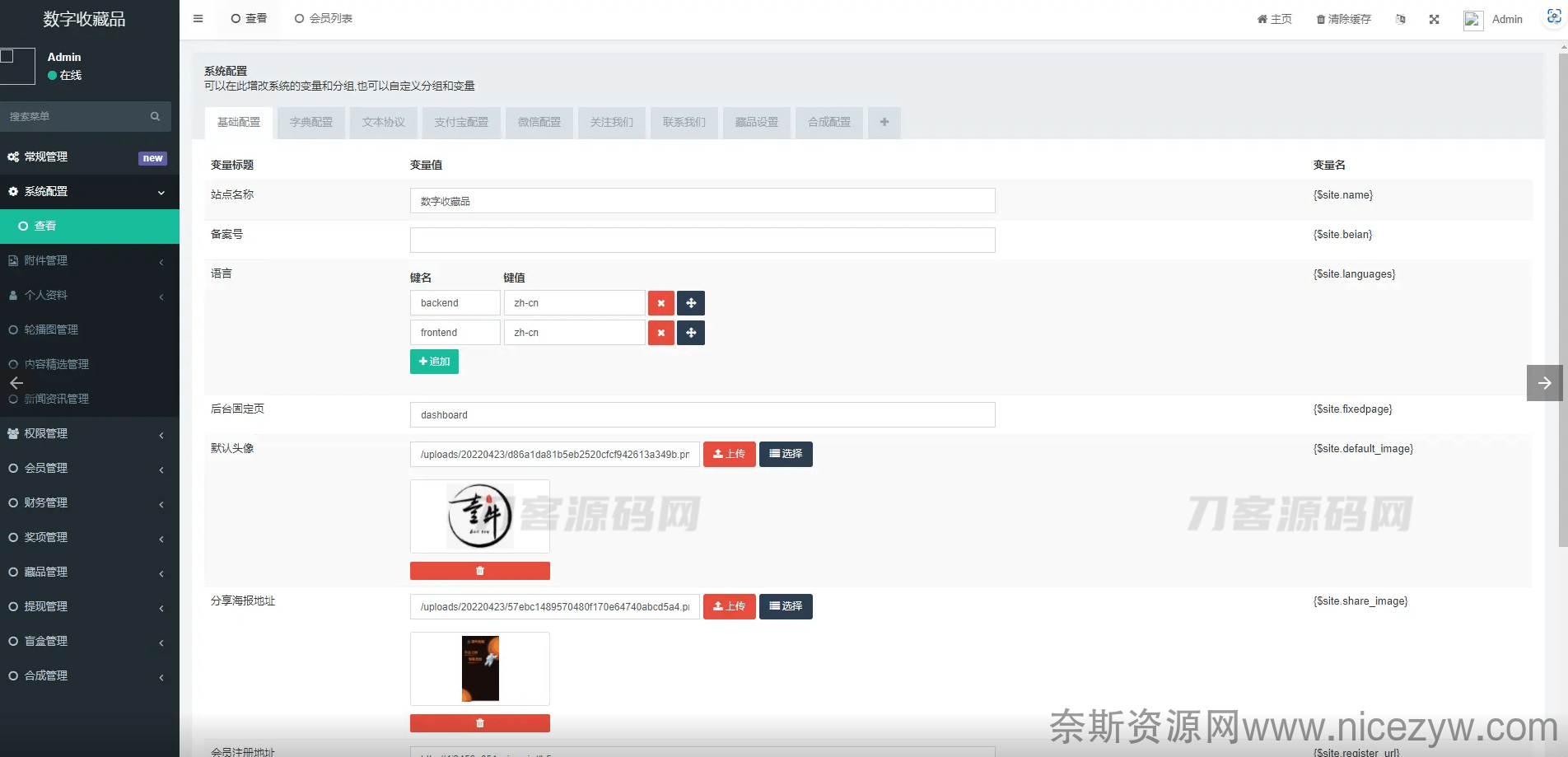Upload a new 分享海报地址 share poster image
The height and width of the screenshot is (757, 1568).
pyautogui.click(x=729, y=606)
